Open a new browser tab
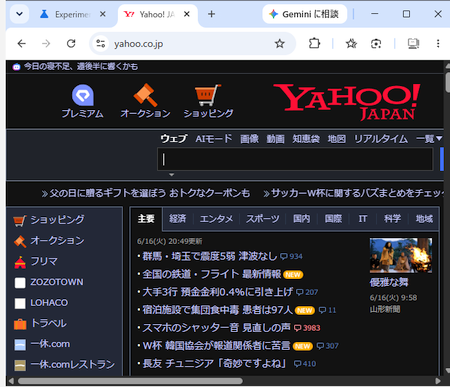Screen dimensions: 450x387 point(211,14)
